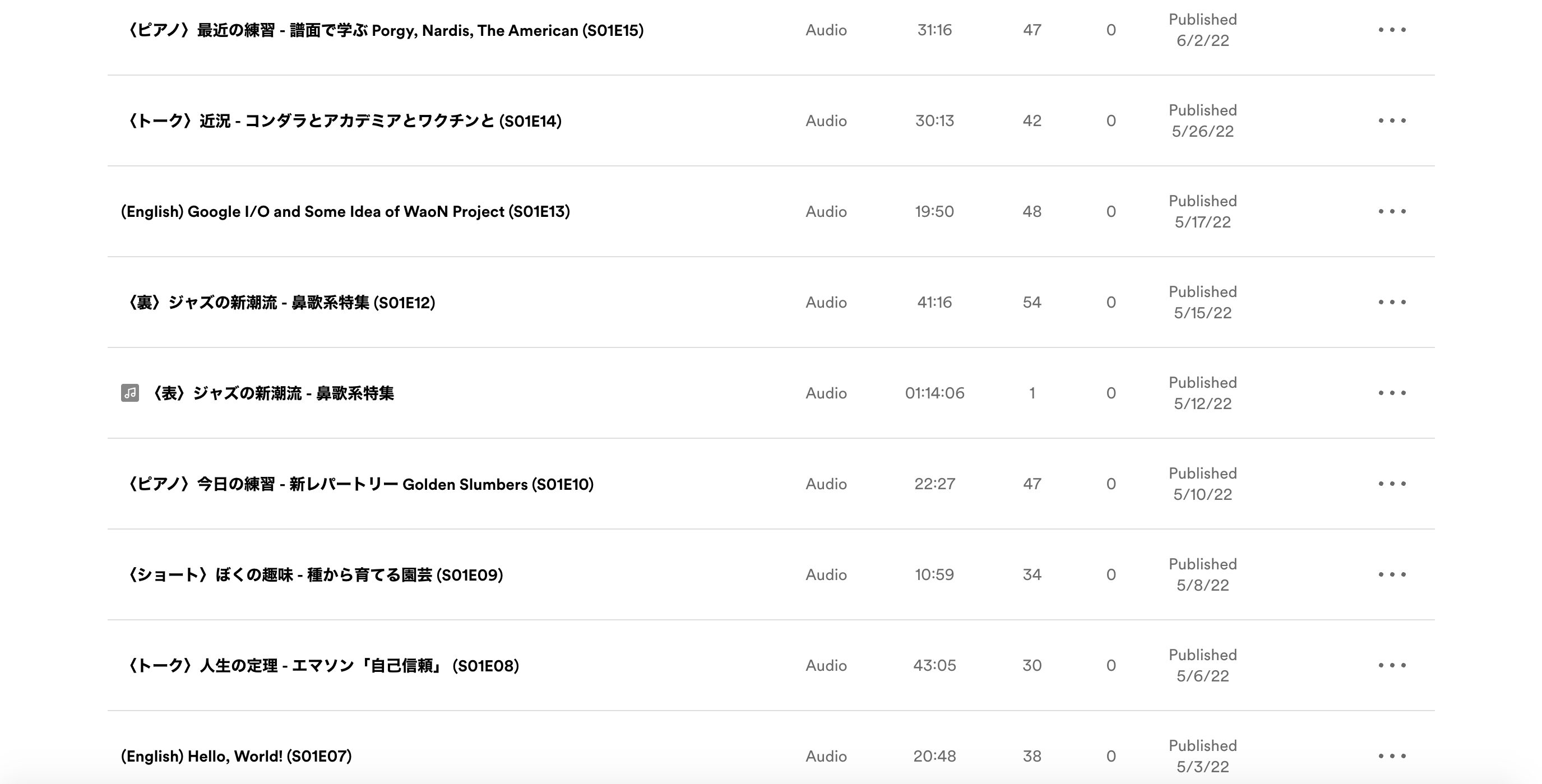Click music note icon beside 〈表〉 episode
This screenshot has height=784, width=1542.
point(130,393)
